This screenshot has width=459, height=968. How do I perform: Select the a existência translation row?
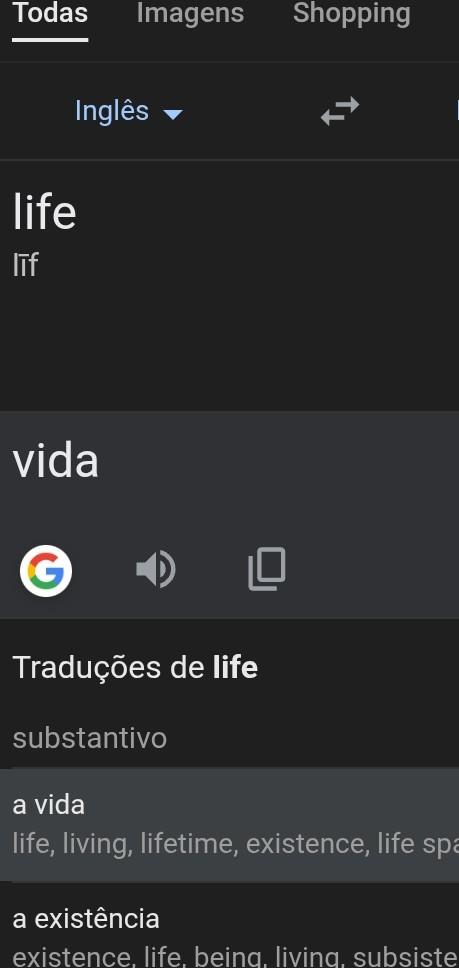pyautogui.click(x=230, y=926)
